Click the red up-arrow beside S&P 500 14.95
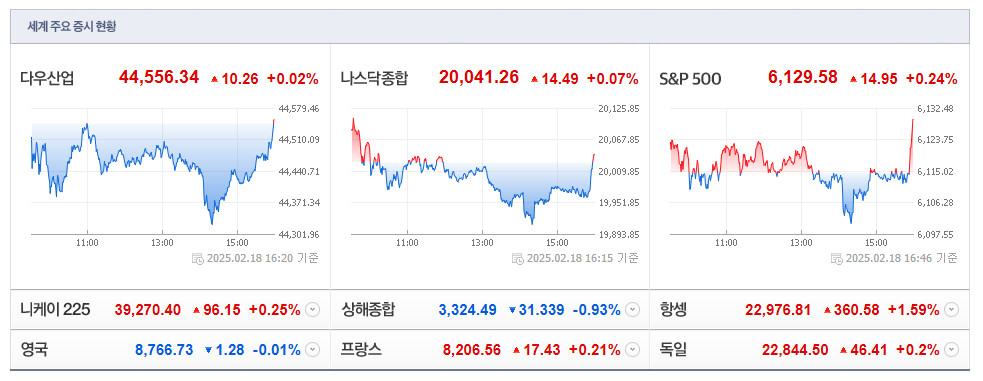983x381 pixels. [x=853, y=80]
